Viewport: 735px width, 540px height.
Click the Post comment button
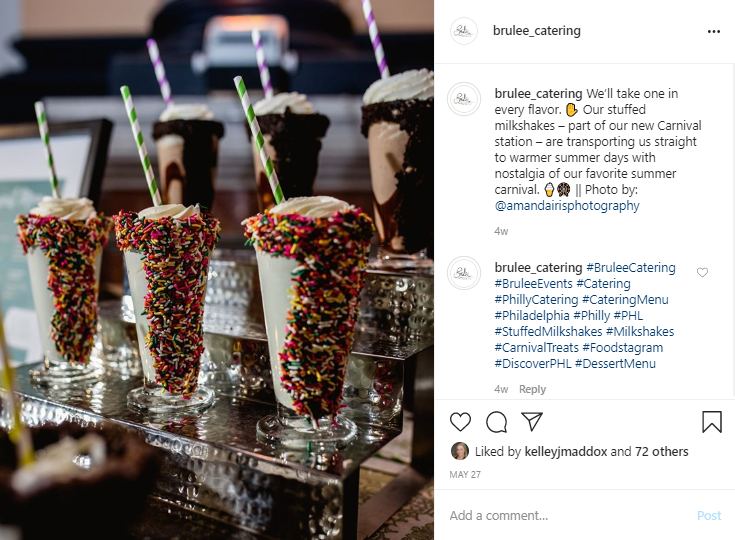coord(709,516)
